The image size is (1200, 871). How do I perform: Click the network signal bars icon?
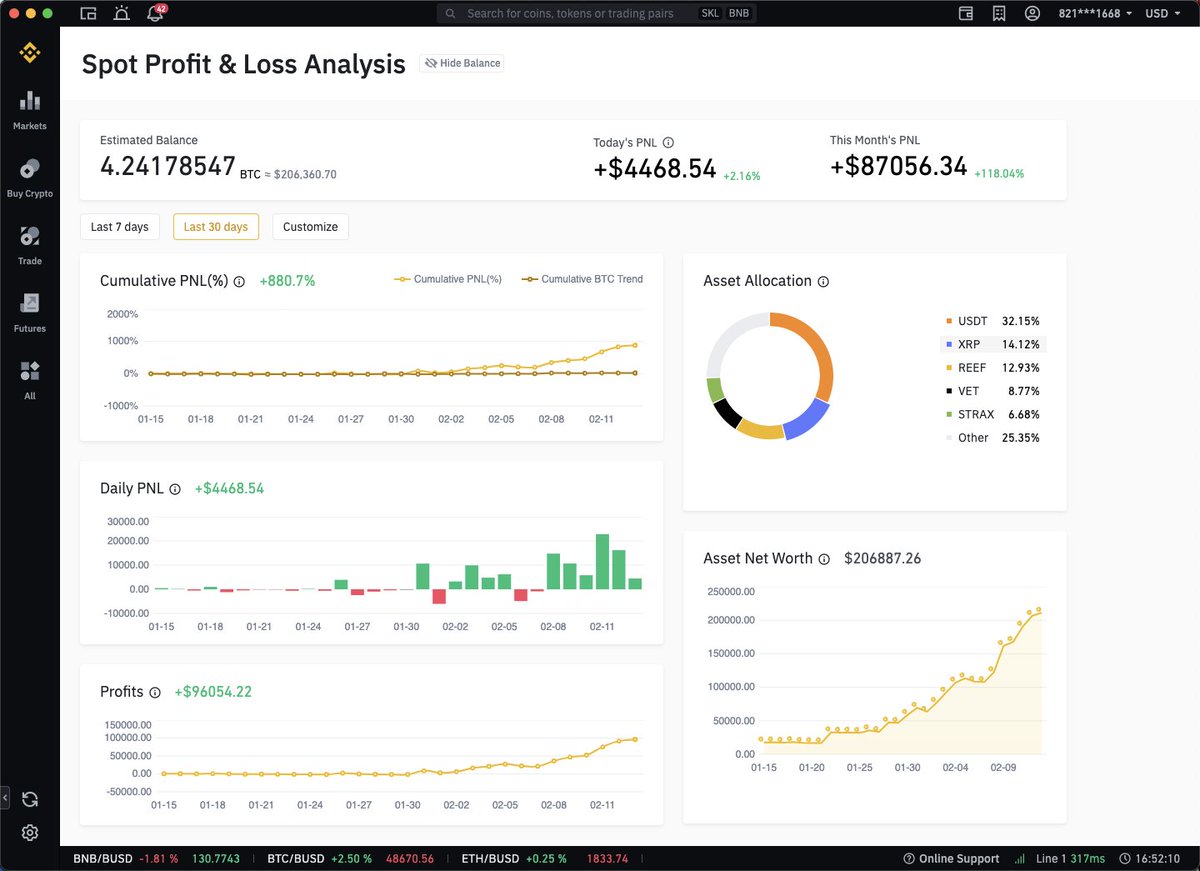(1020, 859)
